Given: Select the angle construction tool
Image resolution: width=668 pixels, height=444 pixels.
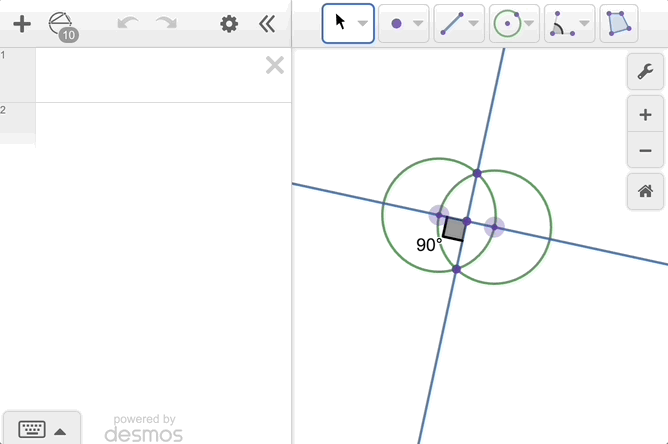Looking at the screenshot, I should point(562,23).
